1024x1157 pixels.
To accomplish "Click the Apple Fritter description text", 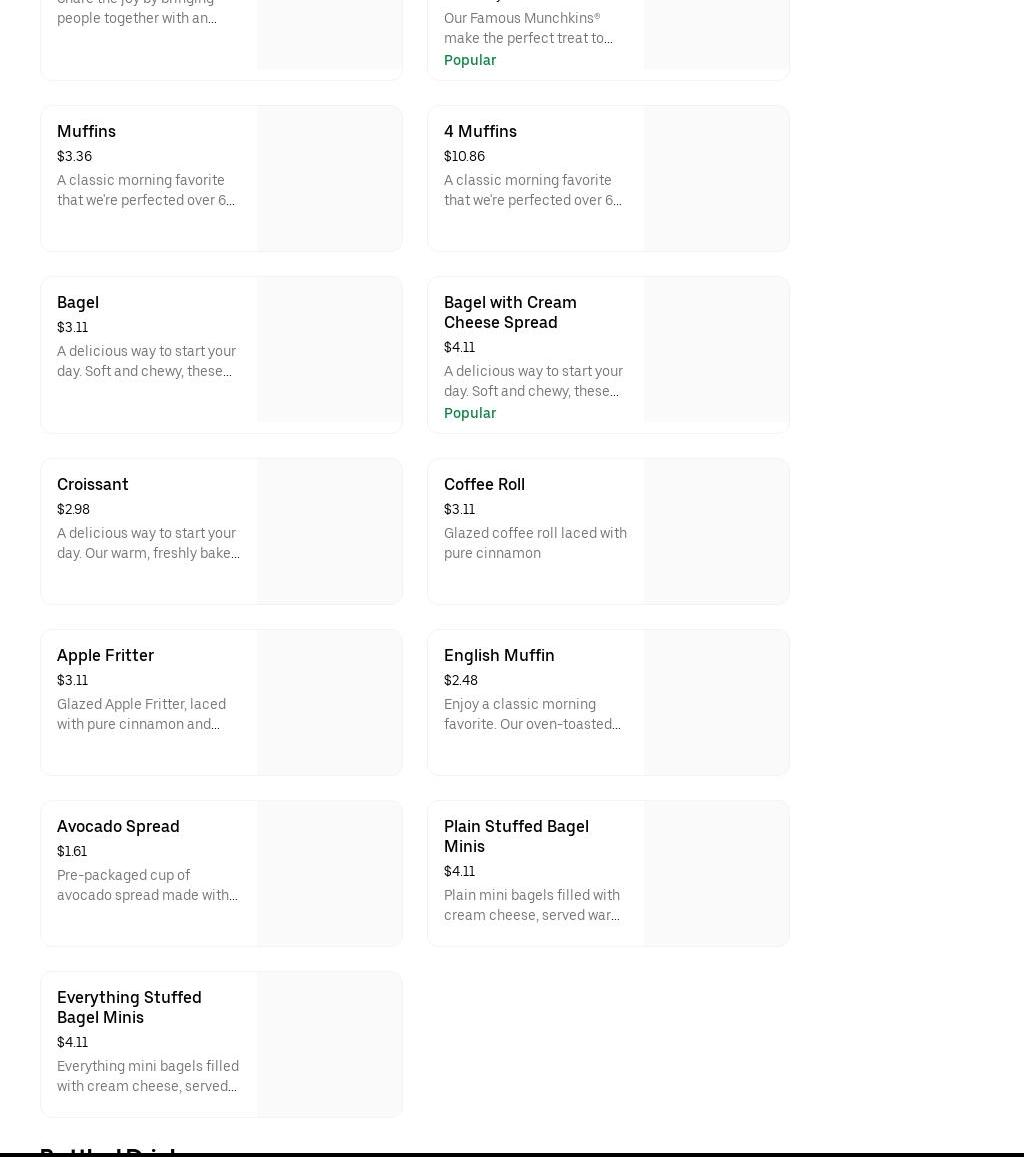I will 141,714.
